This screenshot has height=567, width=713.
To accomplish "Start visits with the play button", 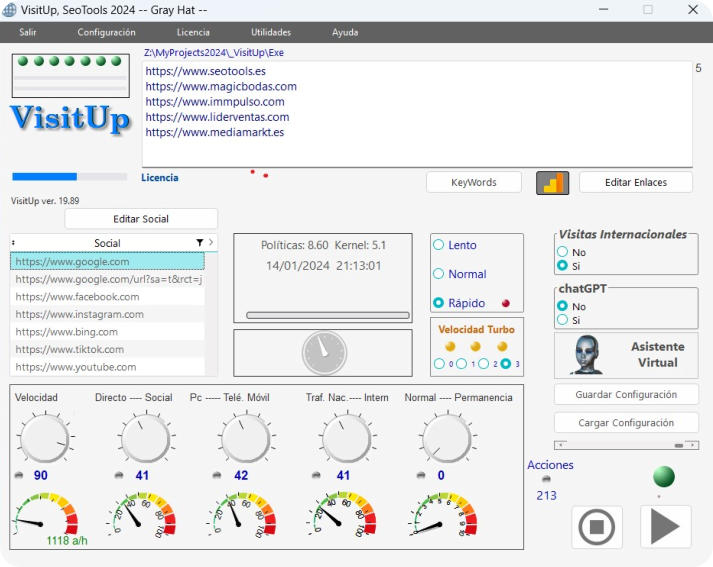I will coord(665,527).
